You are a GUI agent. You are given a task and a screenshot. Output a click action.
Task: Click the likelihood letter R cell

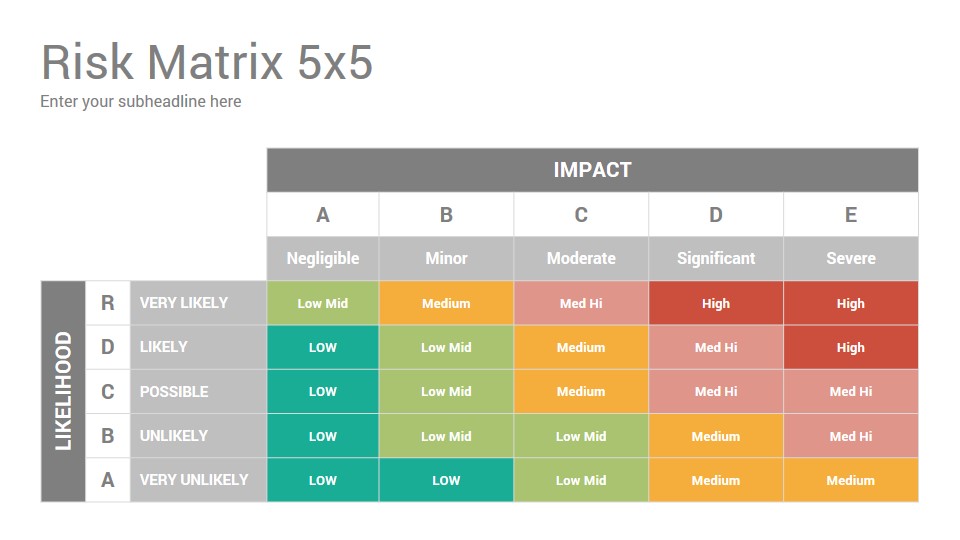coord(108,303)
